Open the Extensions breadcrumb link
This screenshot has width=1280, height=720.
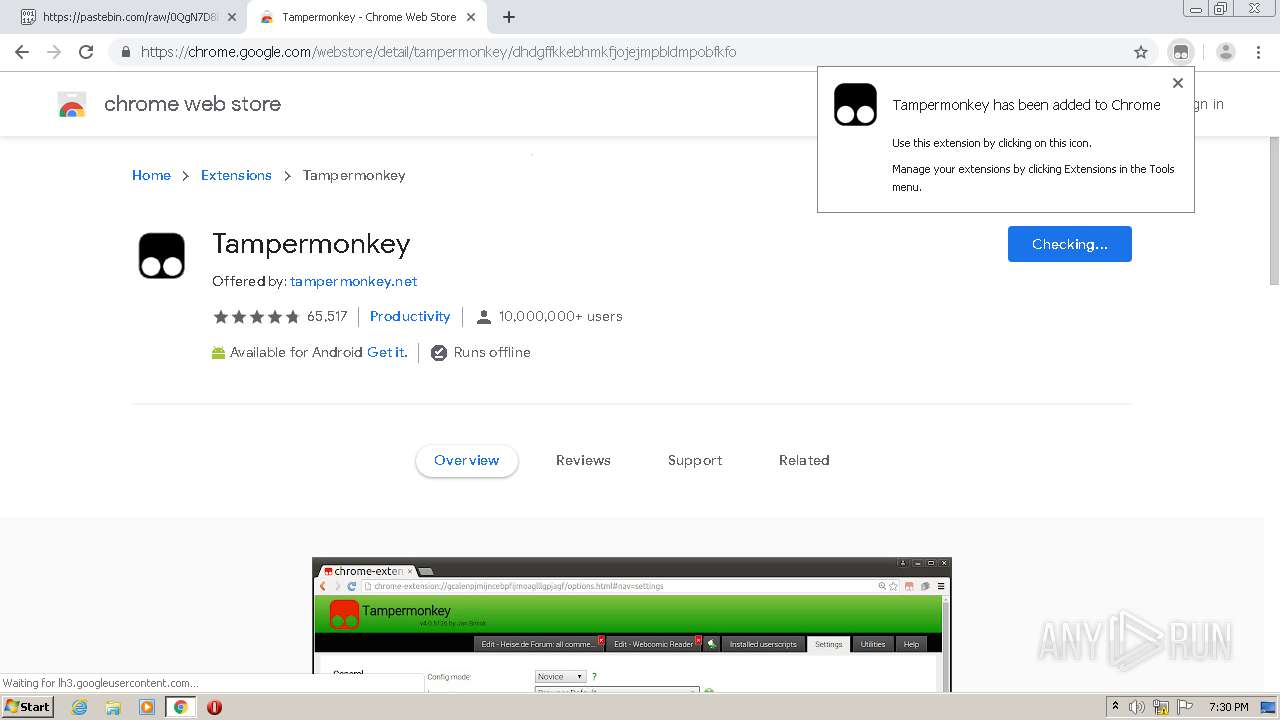[x=236, y=175]
